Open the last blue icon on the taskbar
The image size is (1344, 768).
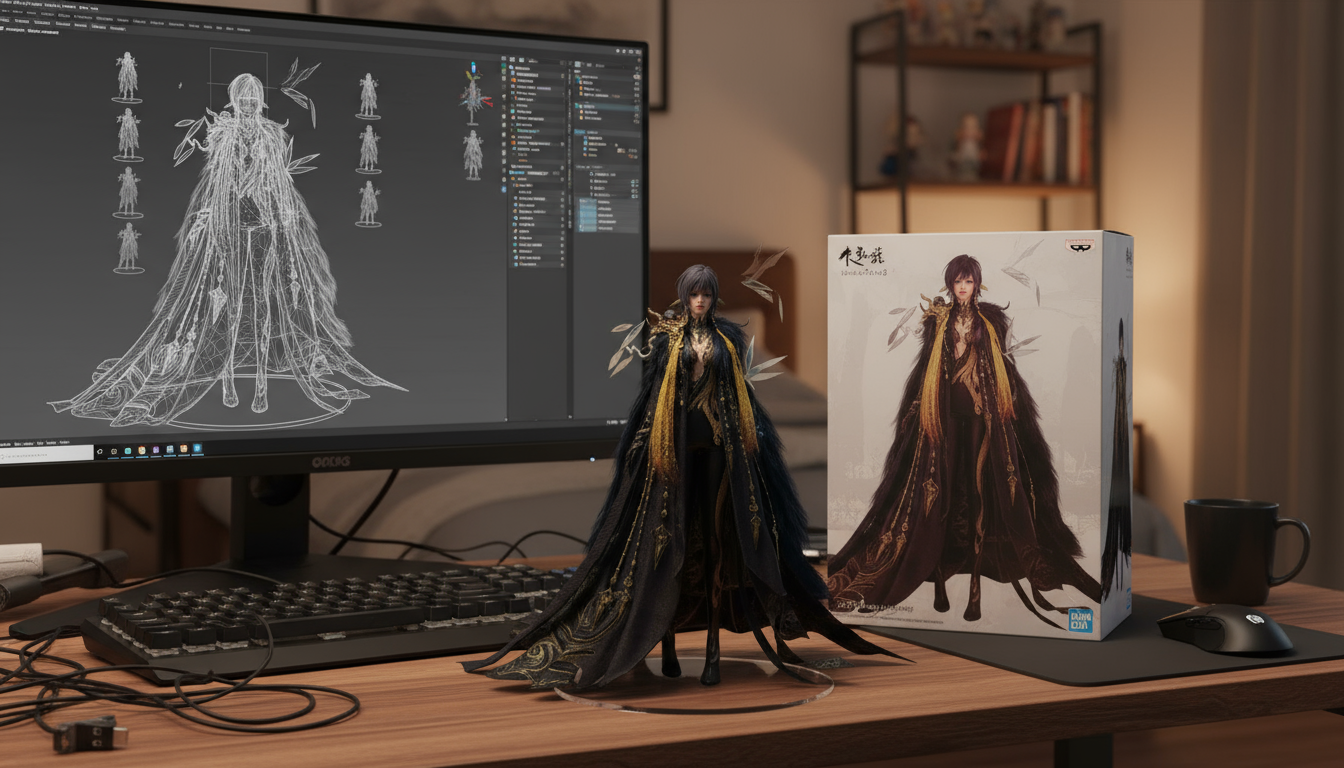[198, 449]
